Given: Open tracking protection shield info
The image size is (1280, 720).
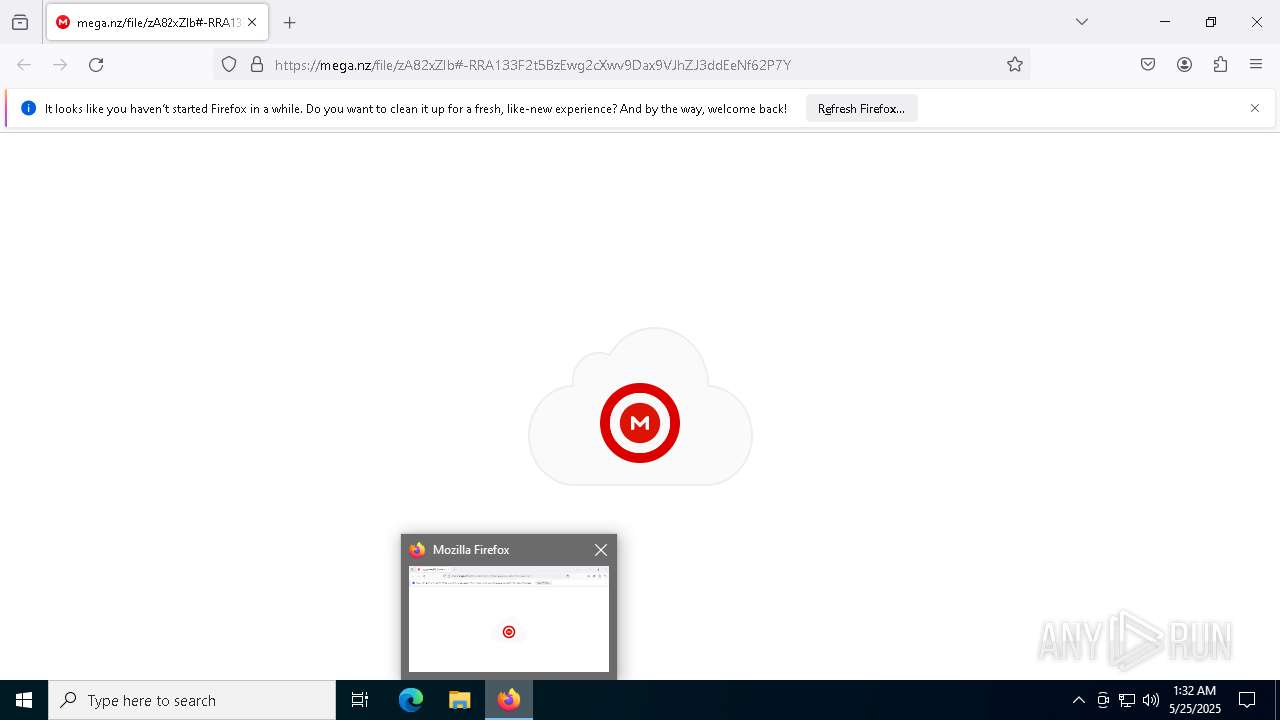Looking at the screenshot, I should 229,65.
